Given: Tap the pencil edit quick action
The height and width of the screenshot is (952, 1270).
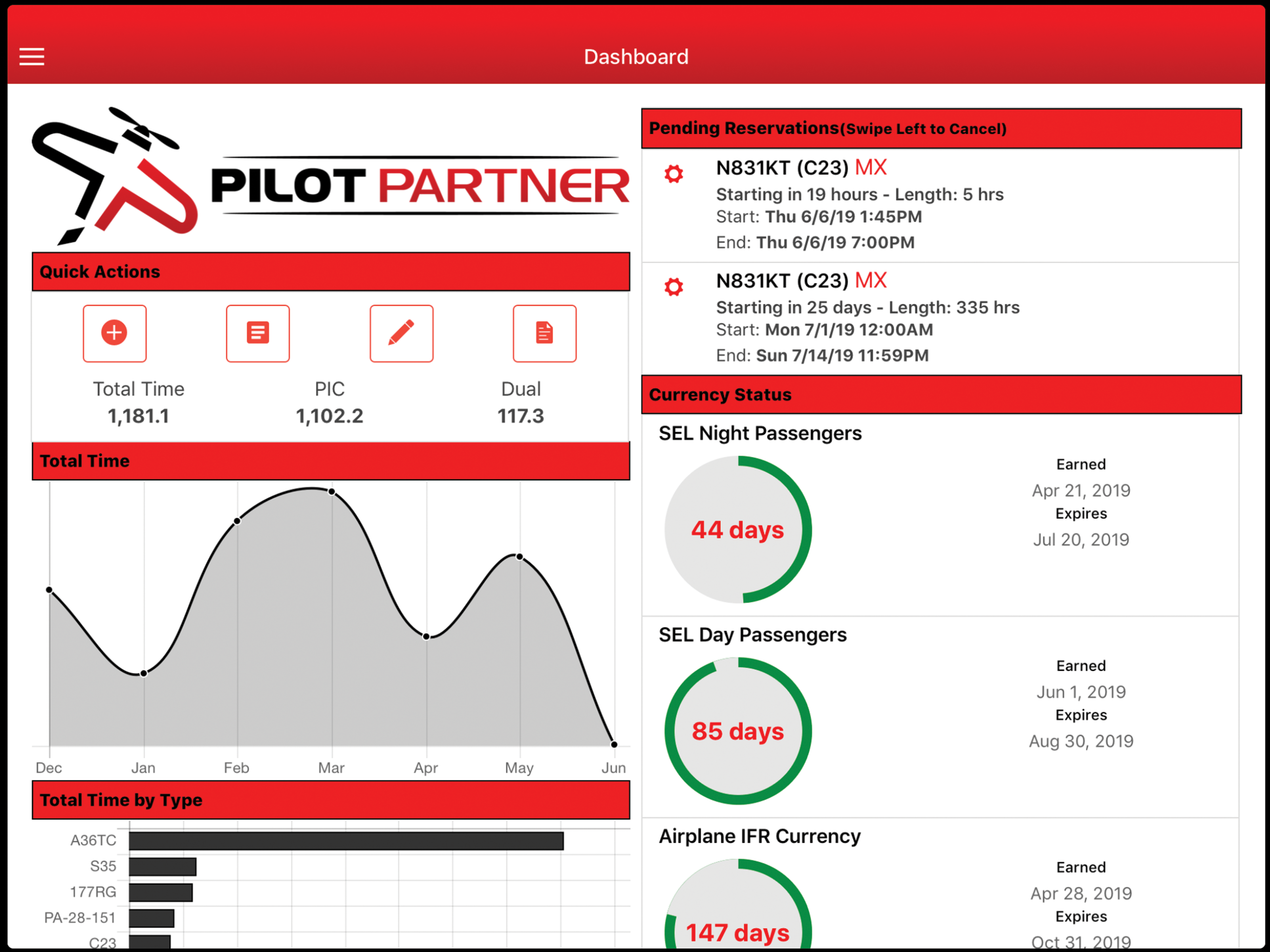Looking at the screenshot, I should click(x=401, y=333).
